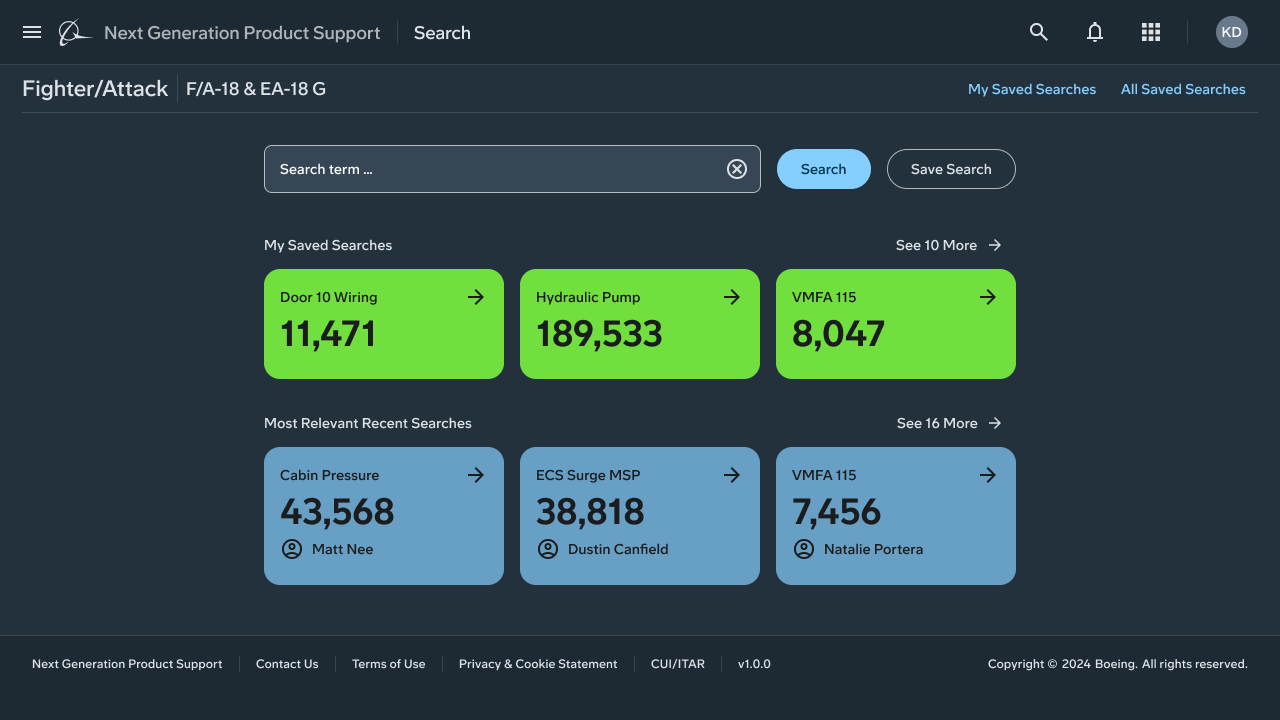Screen dimensions: 1280x720
Task: Open the apps grid launcher
Action: [1151, 32]
